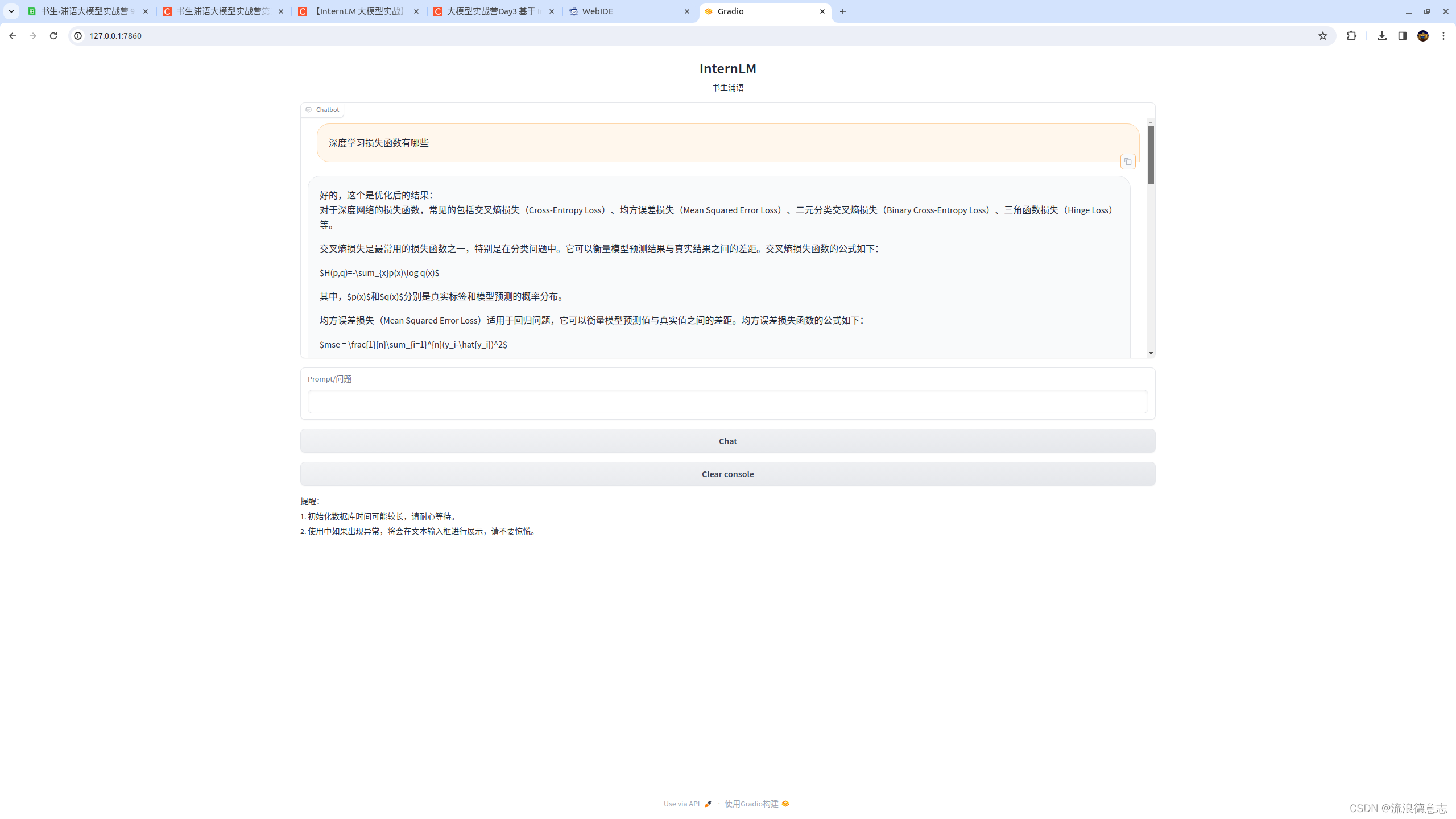View site information icon in address bar
This screenshot has height=819, width=1456.
(78, 36)
